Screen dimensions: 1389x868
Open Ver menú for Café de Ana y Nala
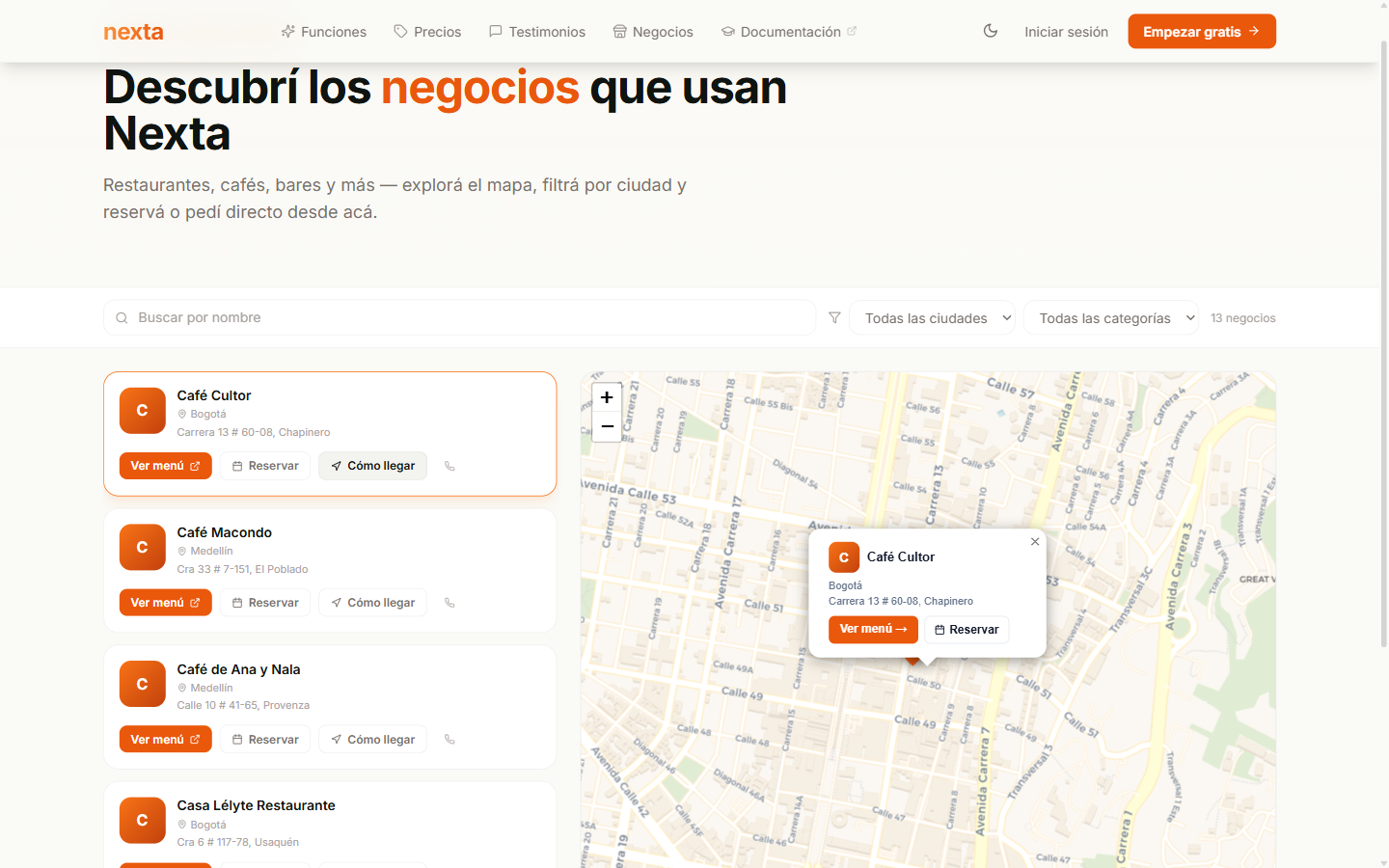point(165,739)
